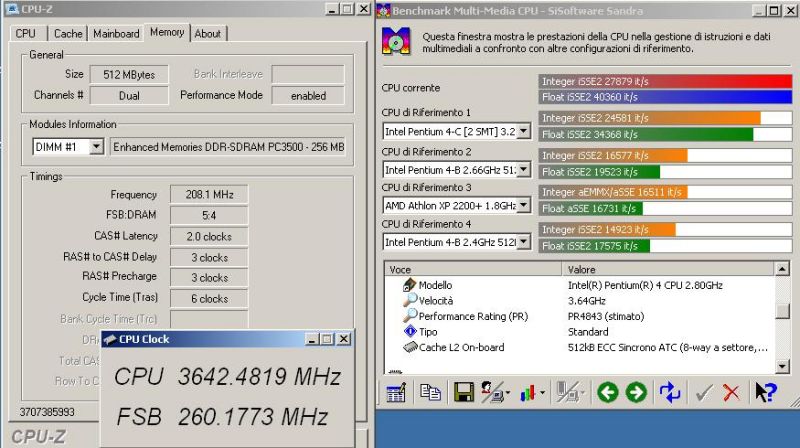Click the user and computer toolbar icon
Screen dimensions: 800x448
coord(492,392)
